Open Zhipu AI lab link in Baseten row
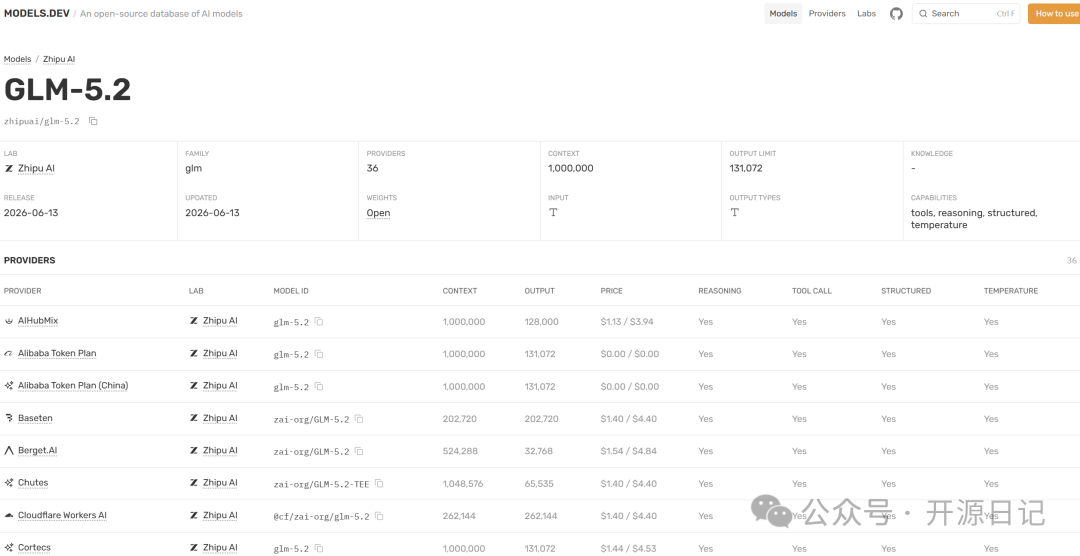The width and height of the screenshot is (1080, 556). click(x=220, y=418)
